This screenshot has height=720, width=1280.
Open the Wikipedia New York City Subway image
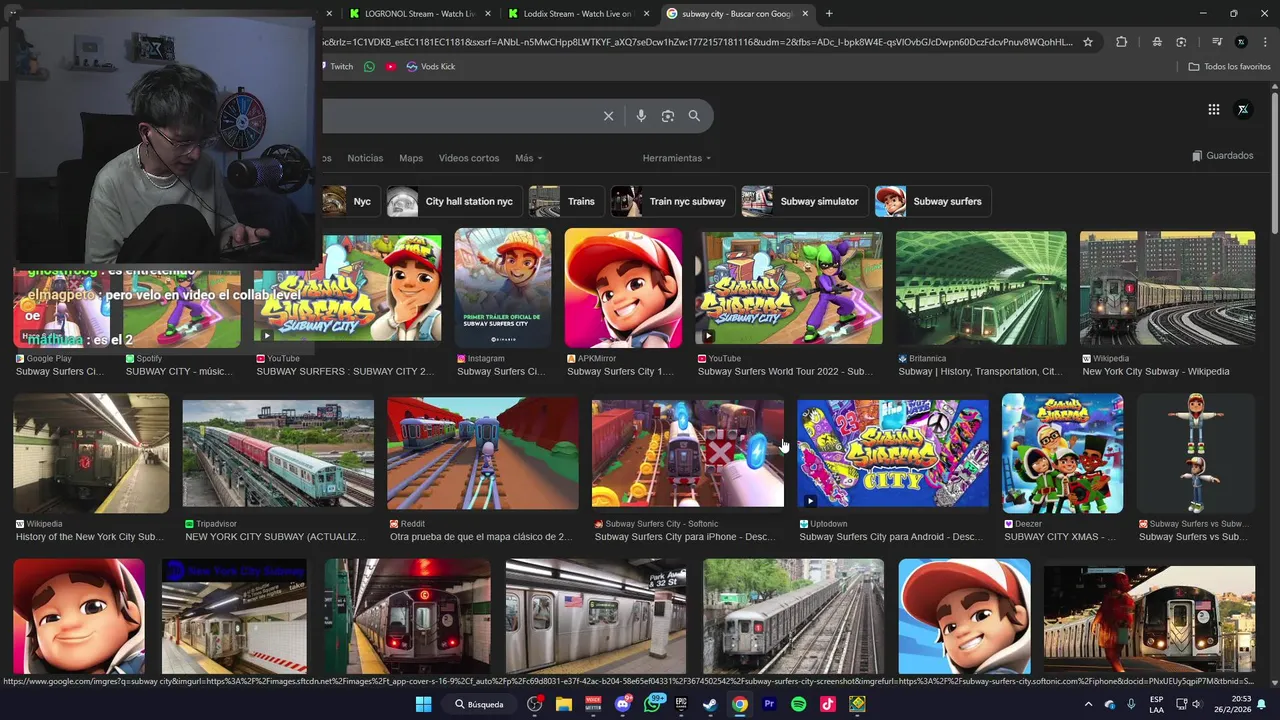click(x=1167, y=288)
